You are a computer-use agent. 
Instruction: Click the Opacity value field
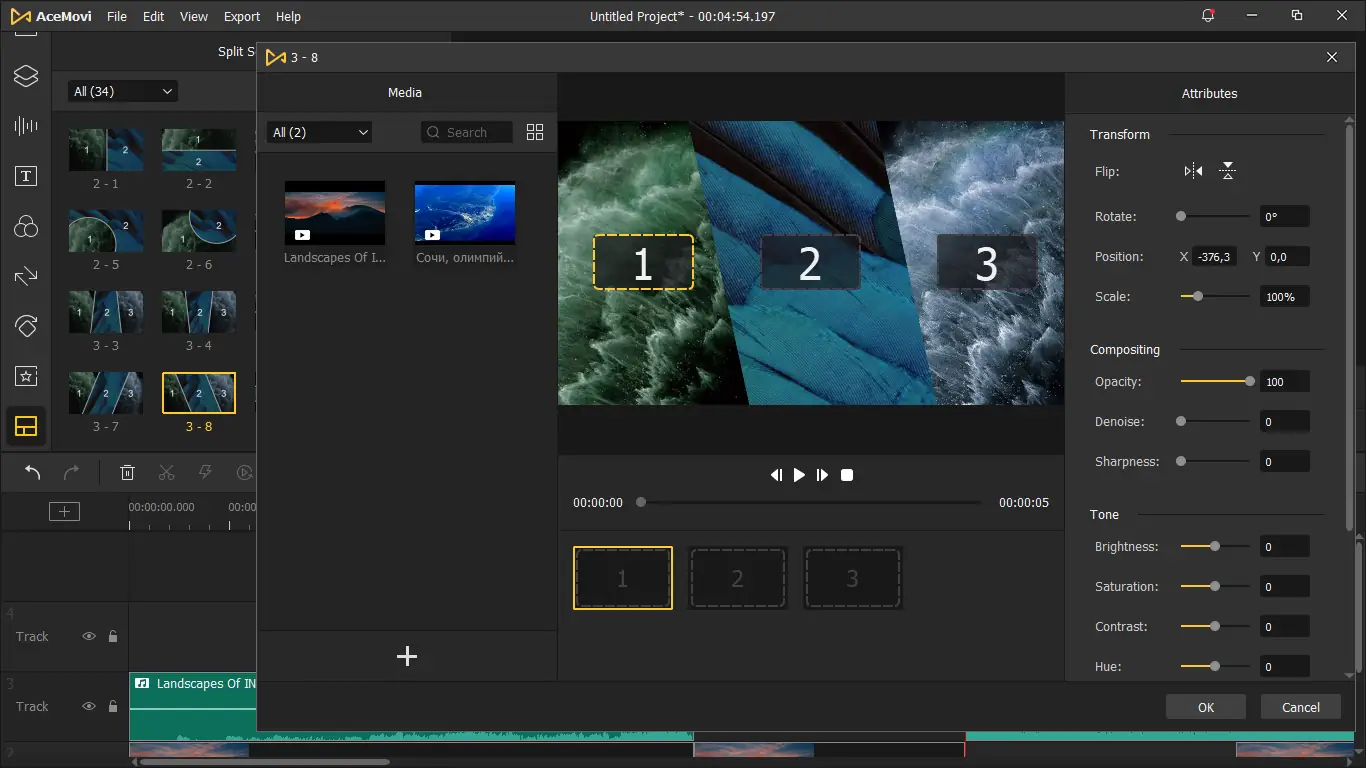[x=1285, y=382]
